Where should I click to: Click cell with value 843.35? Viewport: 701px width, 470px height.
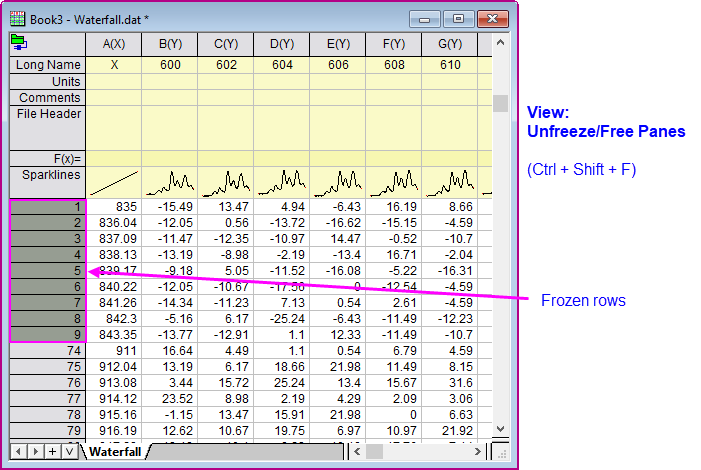pos(114,335)
